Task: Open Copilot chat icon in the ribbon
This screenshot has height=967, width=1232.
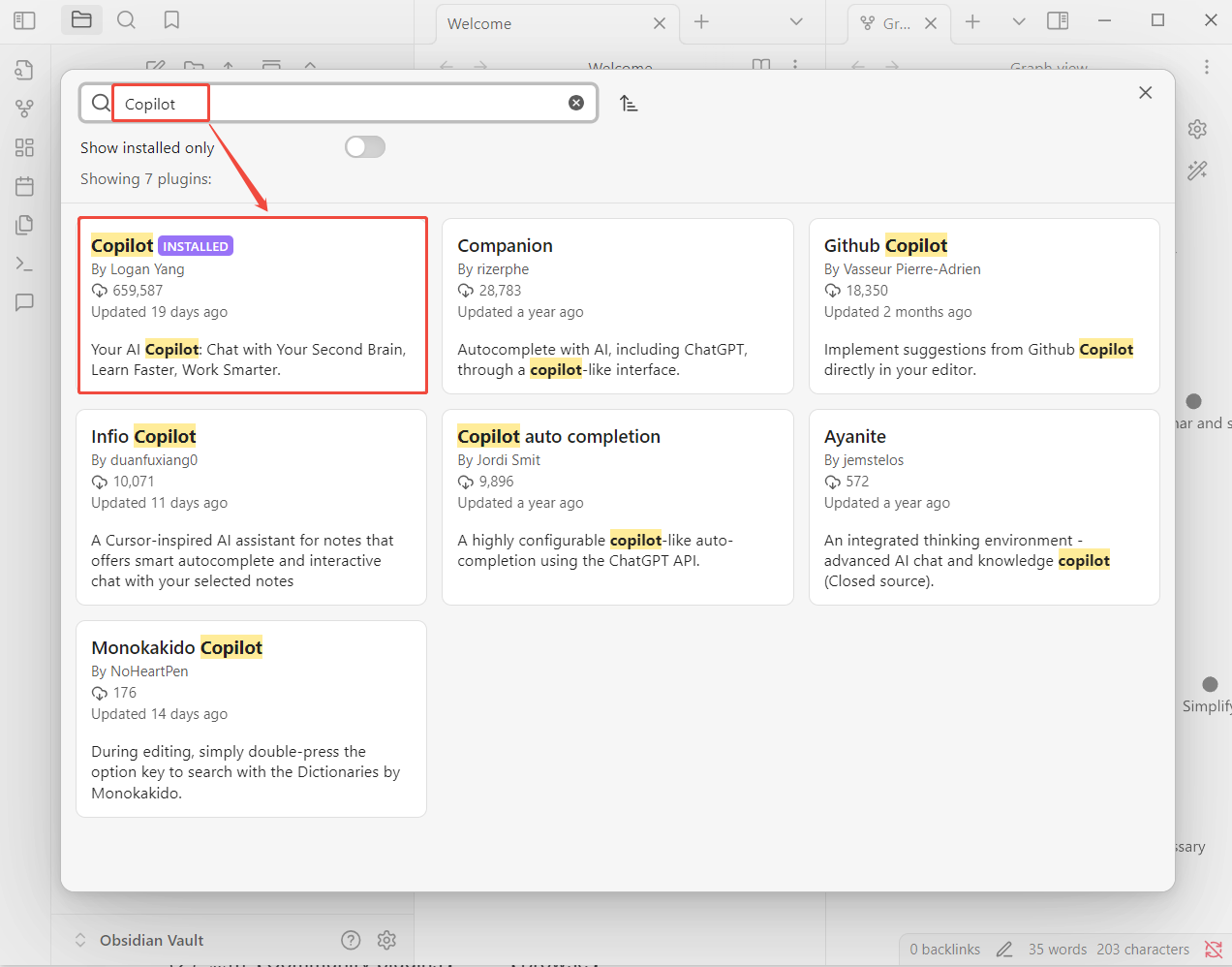Action: pos(25,302)
